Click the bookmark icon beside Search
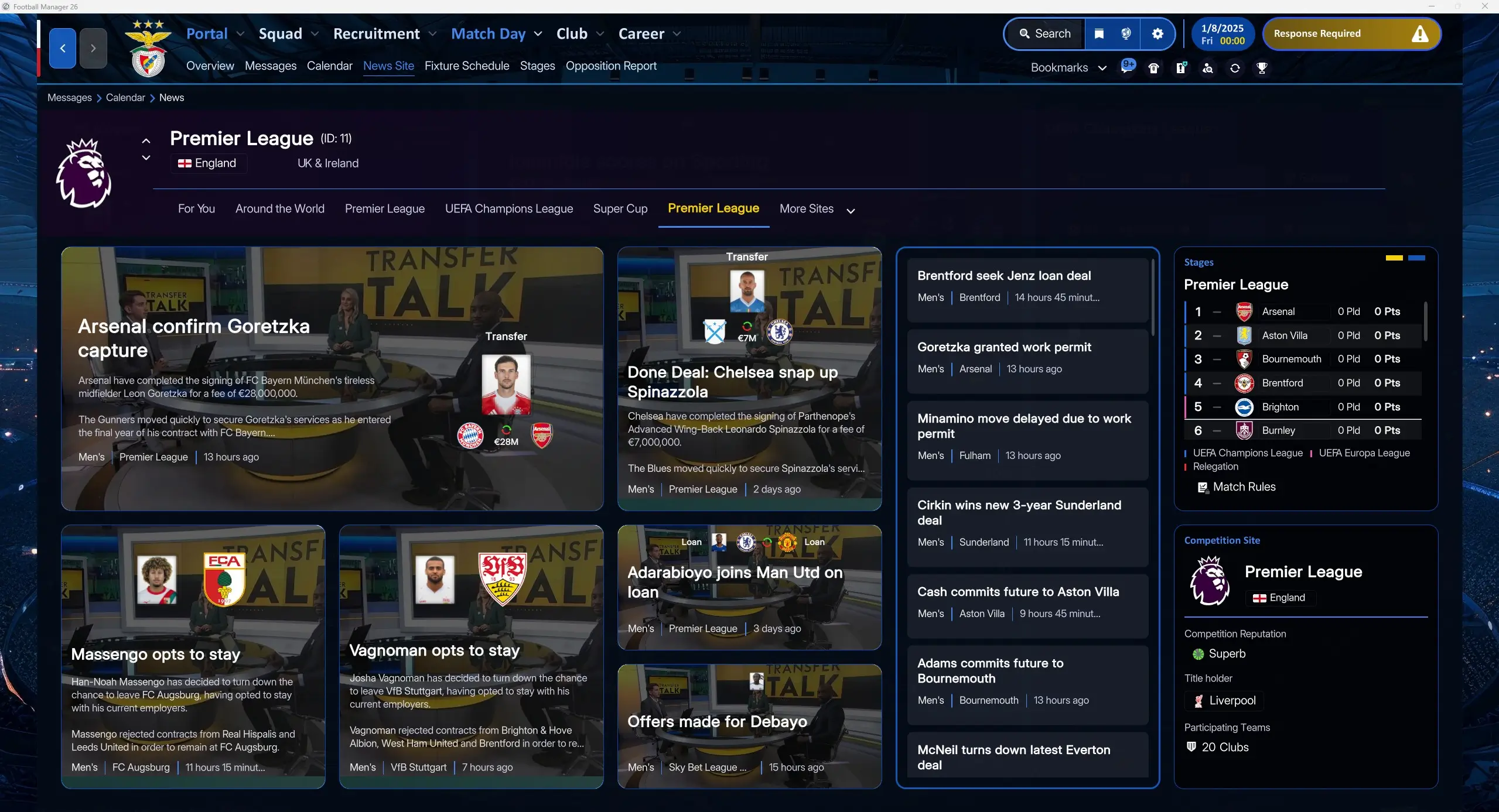 point(1099,34)
